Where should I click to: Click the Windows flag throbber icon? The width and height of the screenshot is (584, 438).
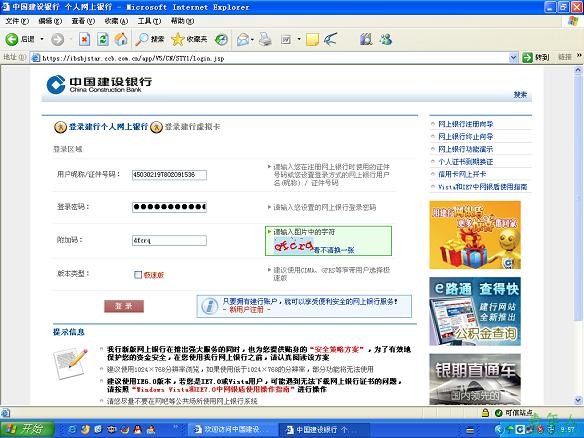[573, 21]
